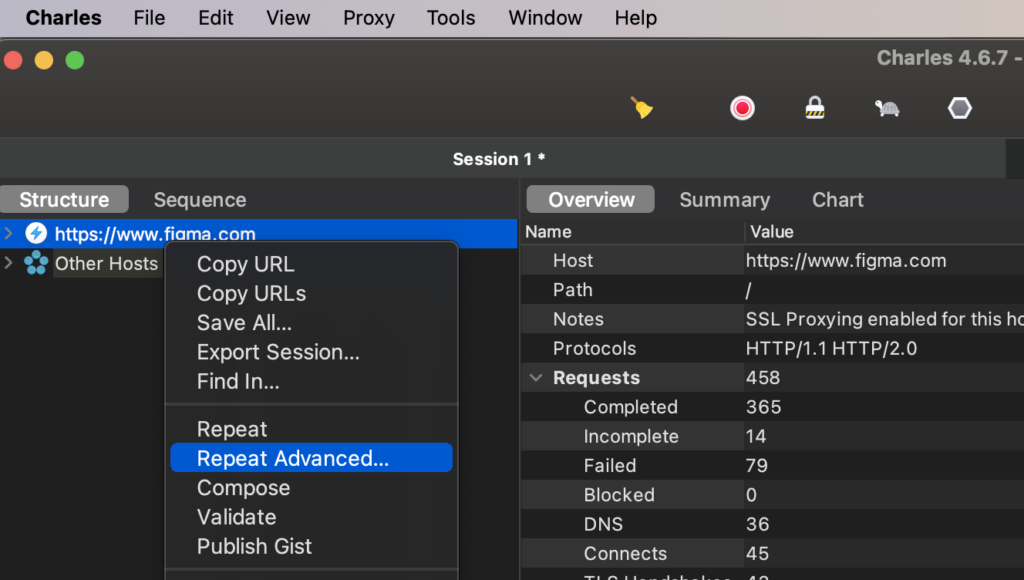Select Publish Gist menu entry

[254, 546]
